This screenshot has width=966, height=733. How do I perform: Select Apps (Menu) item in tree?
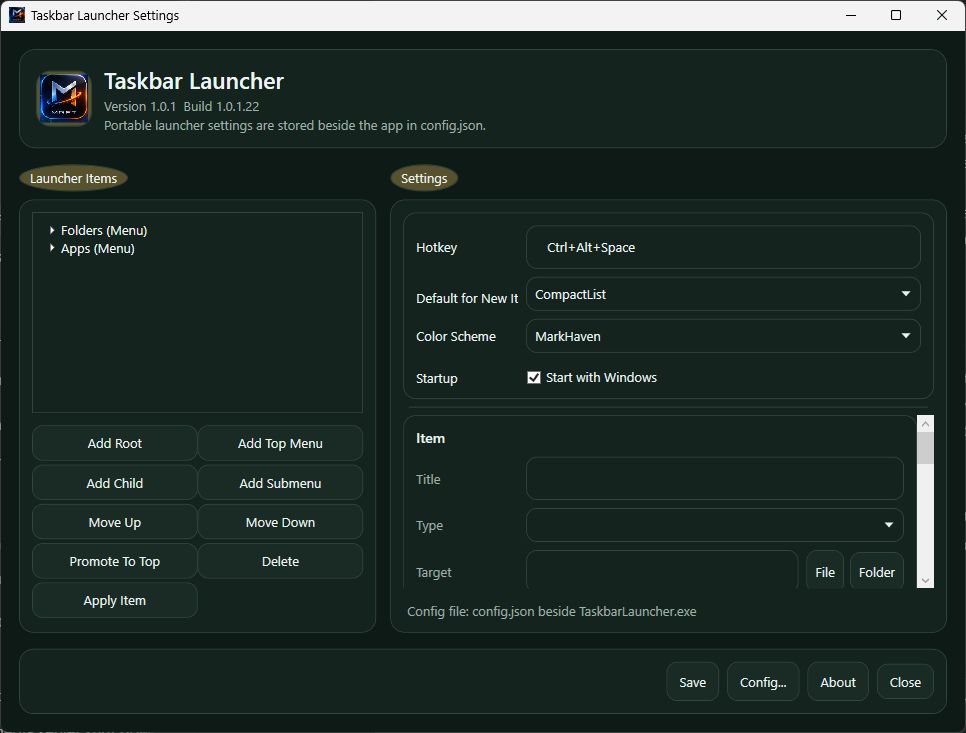point(97,248)
